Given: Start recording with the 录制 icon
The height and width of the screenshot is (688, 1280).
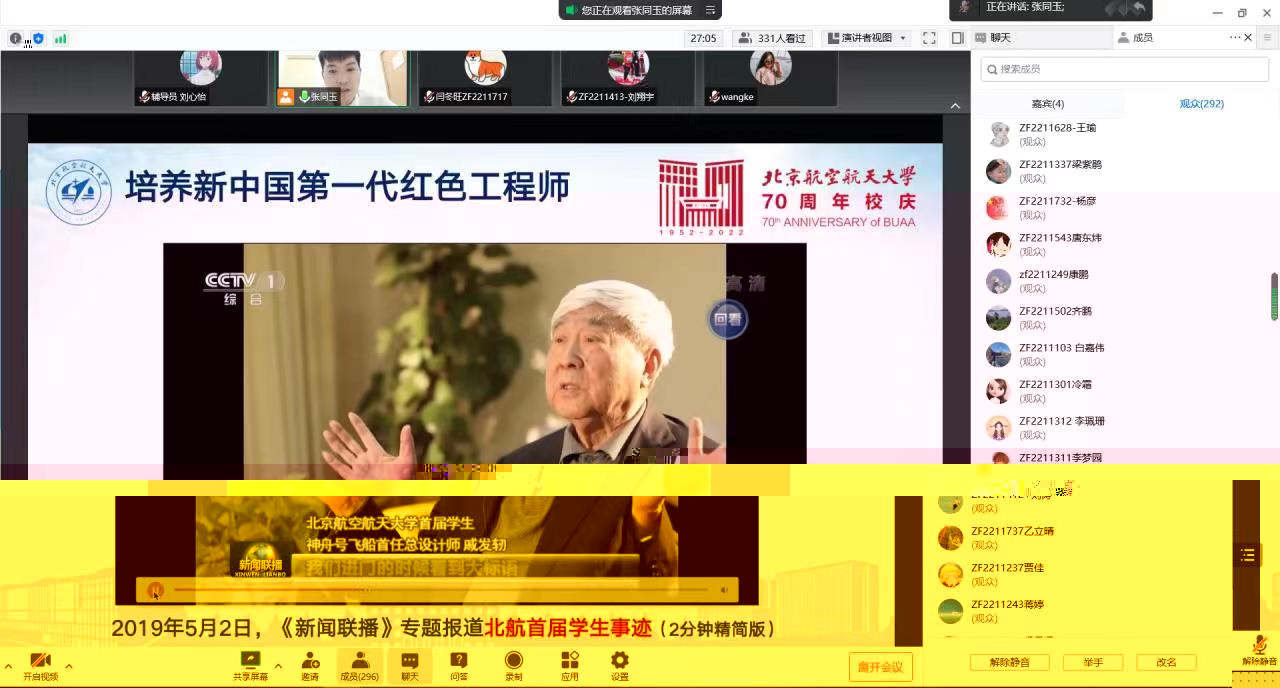Looking at the screenshot, I should coord(513,667).
